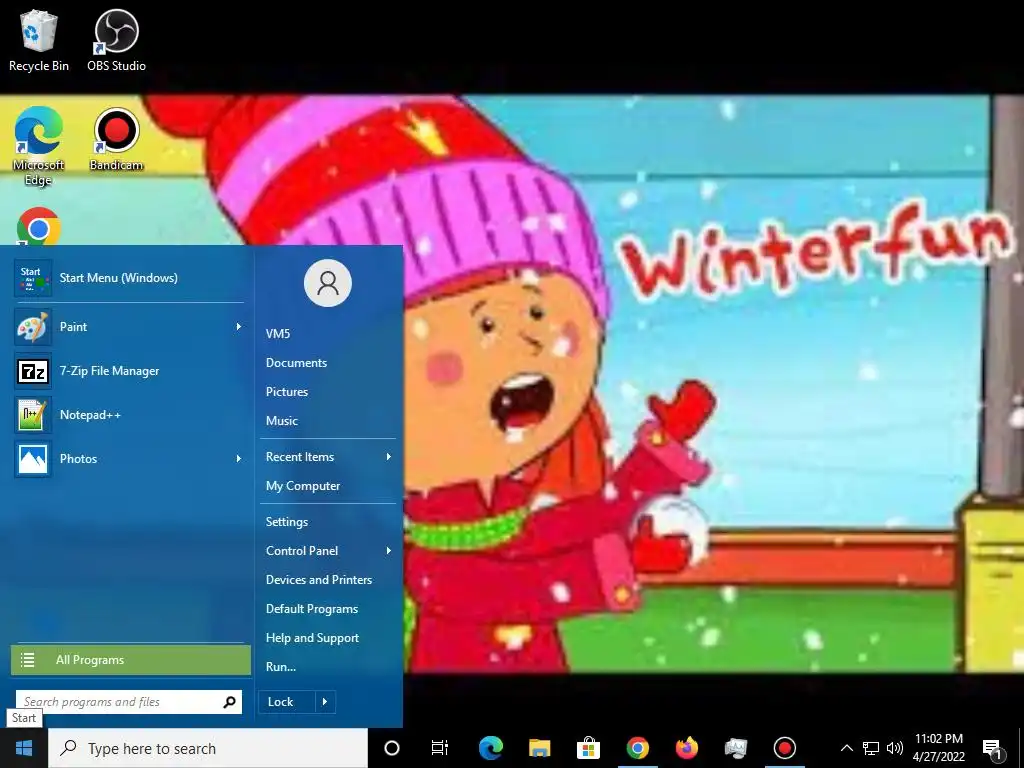Click the taskbar Type here to search box

(x=208, y=748)
